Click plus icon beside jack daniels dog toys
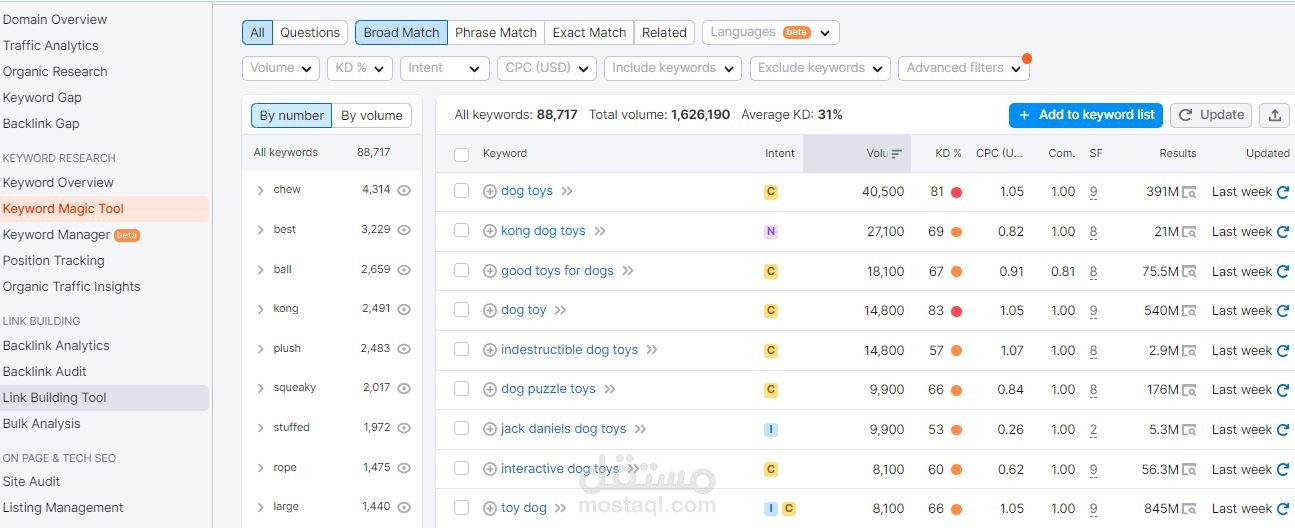The height and width of the screenshot is (528, 1295). coord(490,429)
